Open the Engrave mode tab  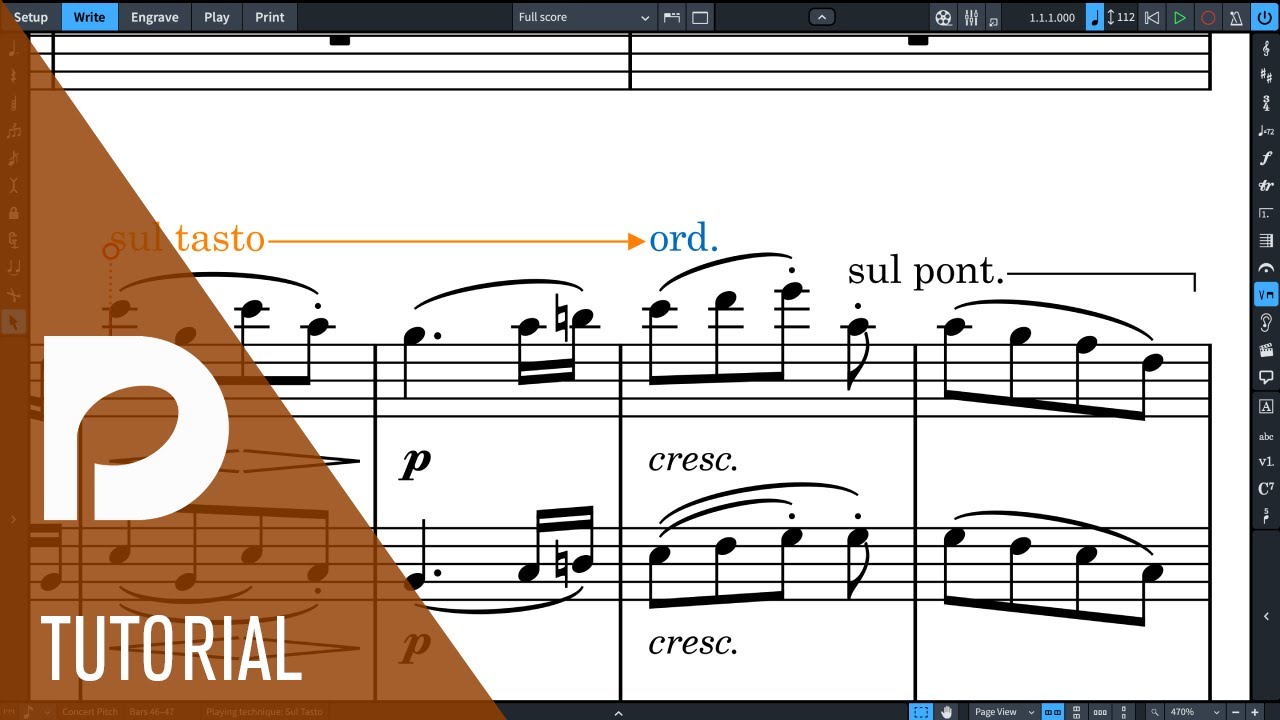(155, 17)
